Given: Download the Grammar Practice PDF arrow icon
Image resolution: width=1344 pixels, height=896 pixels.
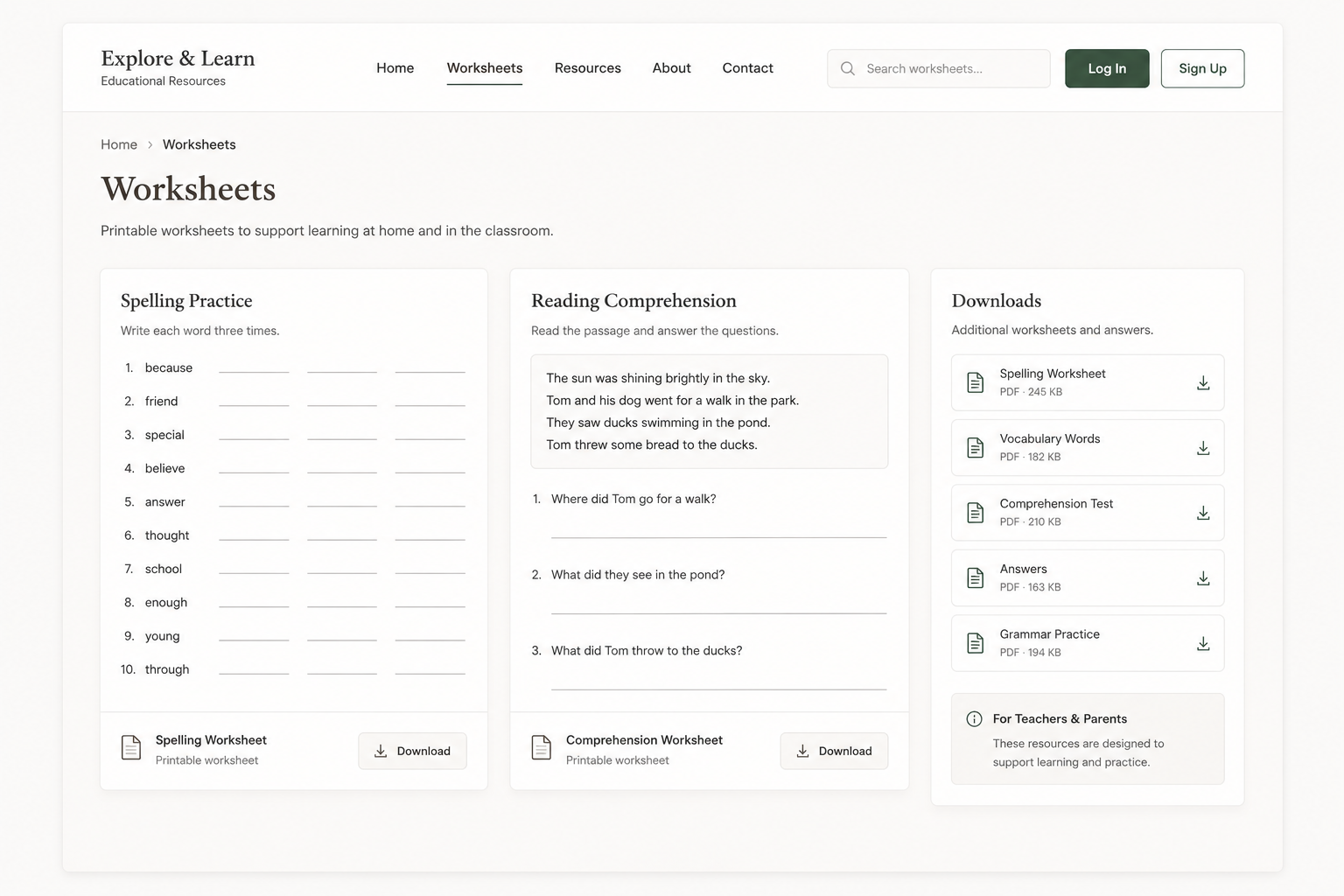Looking at the screenshot, I should 1203,643.
